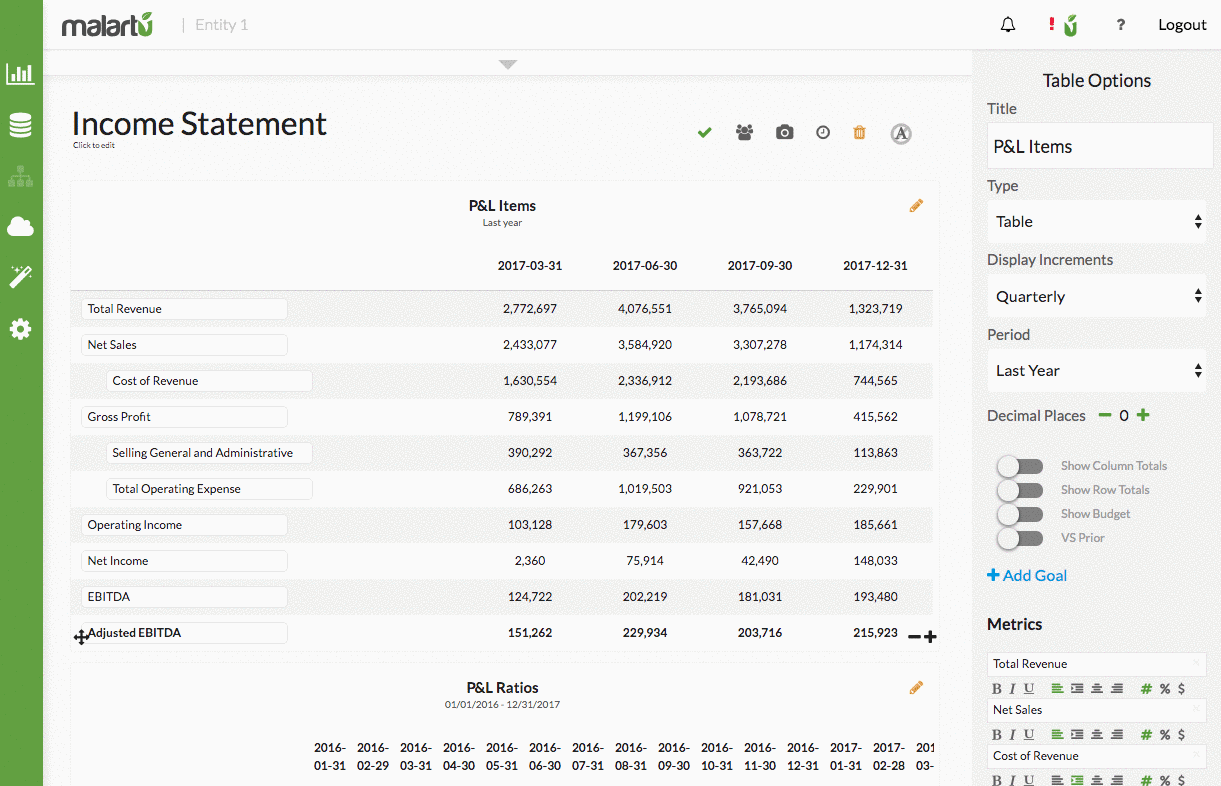Open the Type dropdown set to Table

pos(1097,222)
